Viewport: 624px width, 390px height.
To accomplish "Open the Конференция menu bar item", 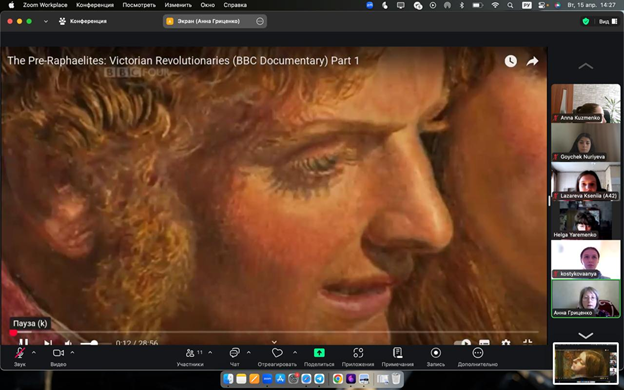I will click(x=95, y=5).
